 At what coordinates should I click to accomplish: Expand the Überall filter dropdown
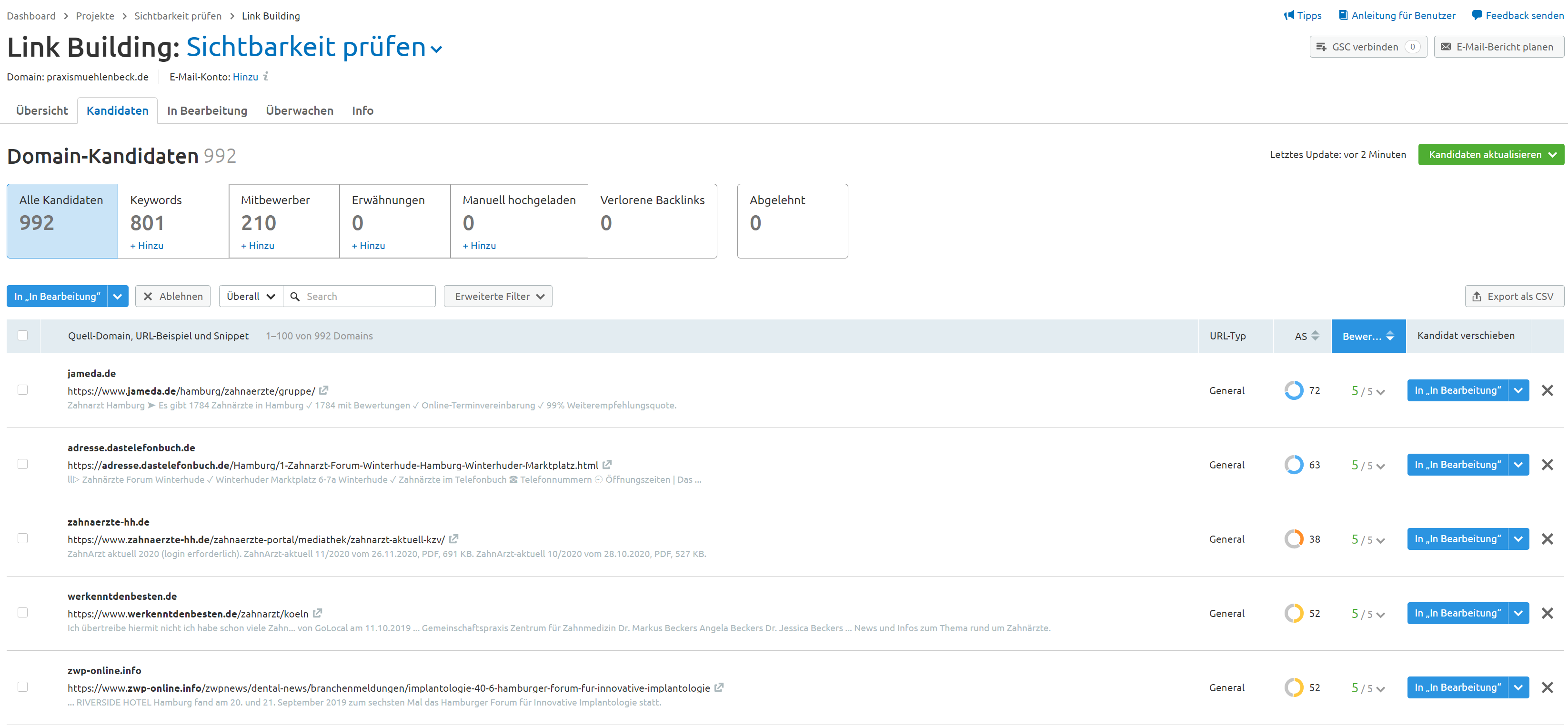pos(249,296)
